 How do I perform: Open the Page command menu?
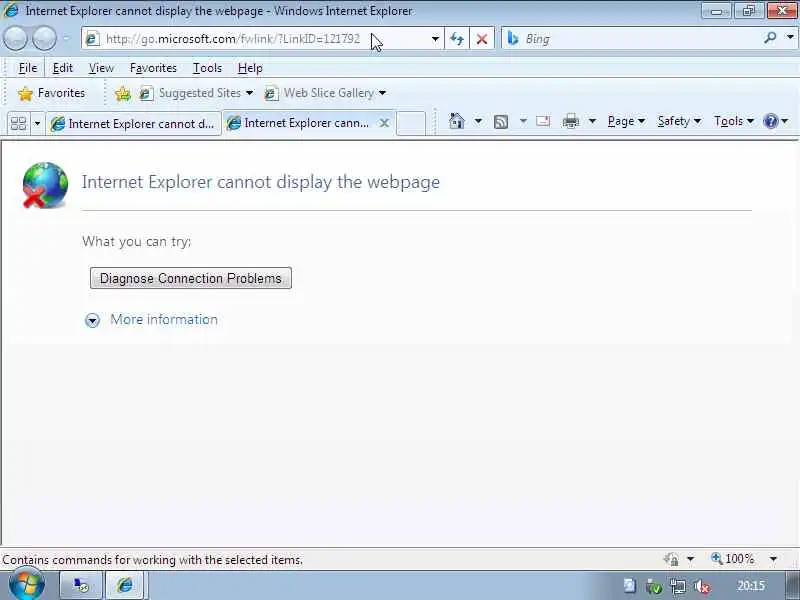pos(627,121)
